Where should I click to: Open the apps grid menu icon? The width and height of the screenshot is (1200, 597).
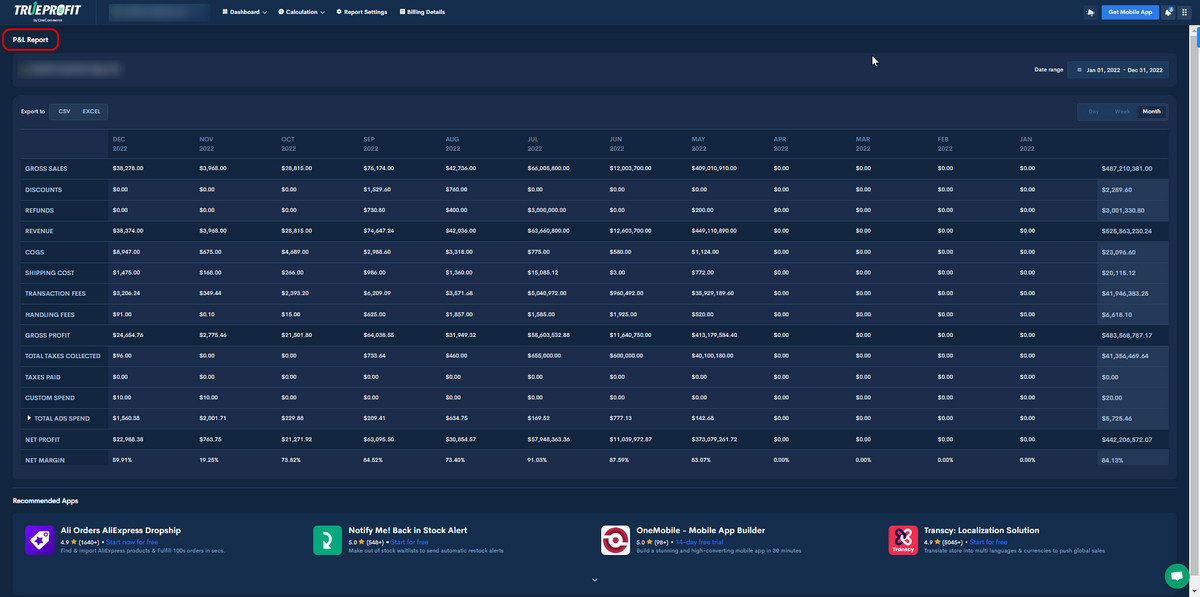click(1184, 12)
